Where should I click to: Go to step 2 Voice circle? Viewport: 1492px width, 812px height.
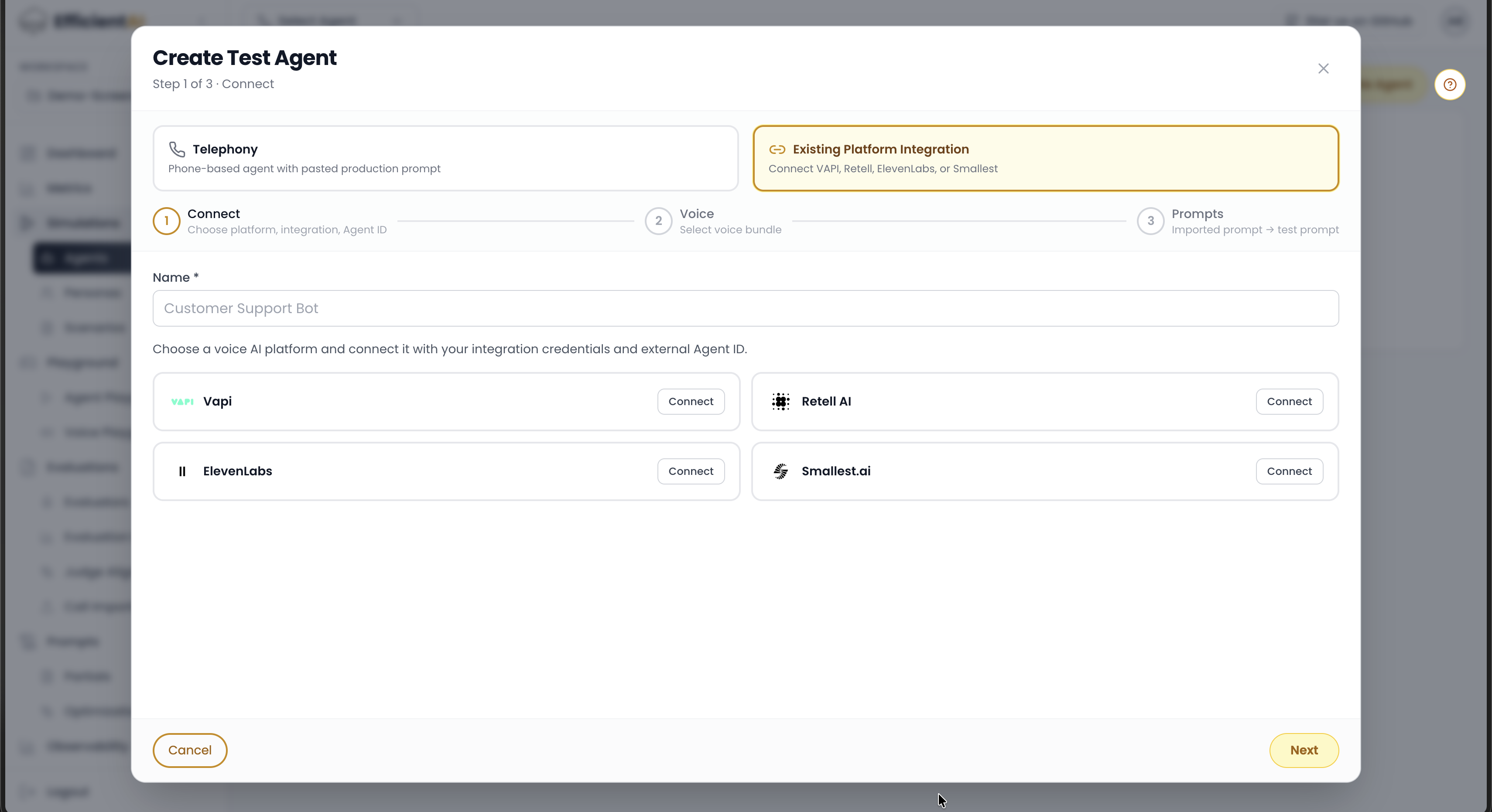[x=658, y=221]
